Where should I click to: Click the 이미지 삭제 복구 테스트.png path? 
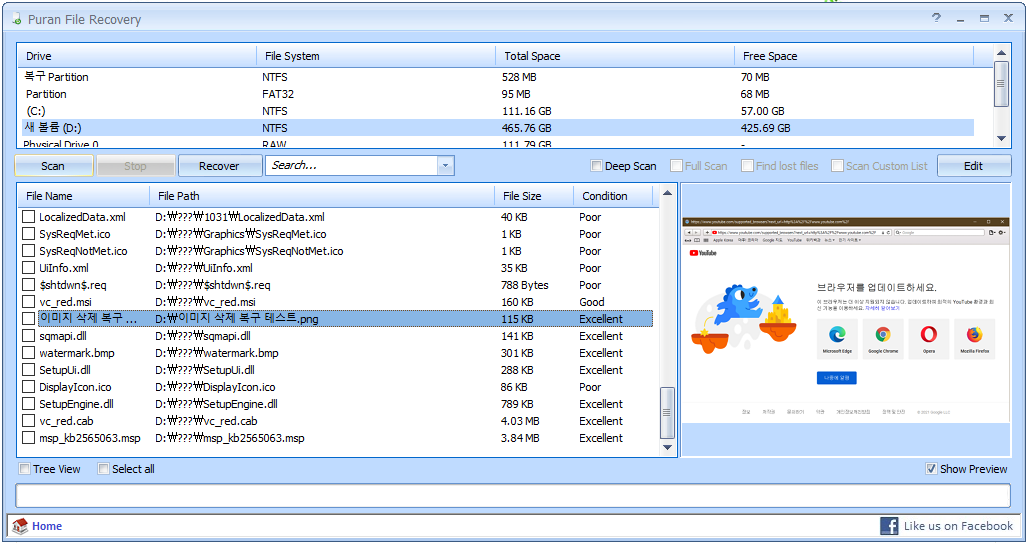(x=236, y=319)
